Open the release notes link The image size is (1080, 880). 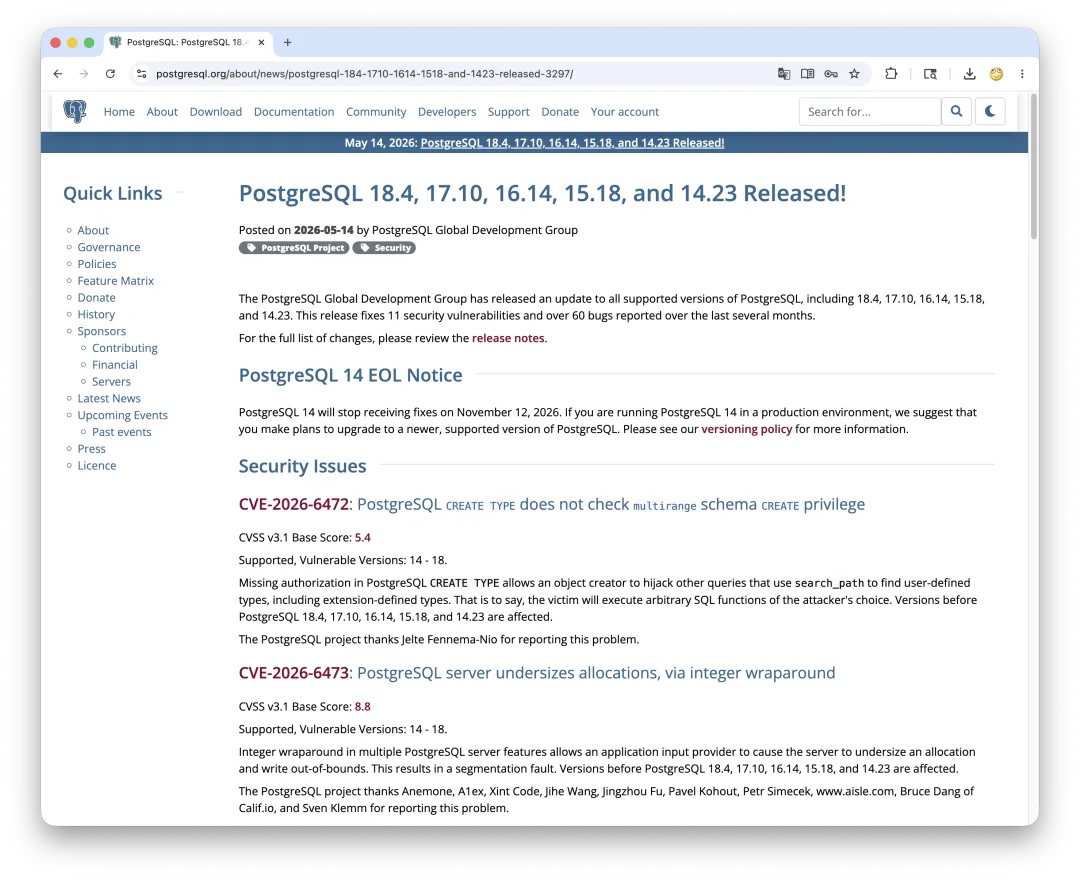tap(508, 338)
